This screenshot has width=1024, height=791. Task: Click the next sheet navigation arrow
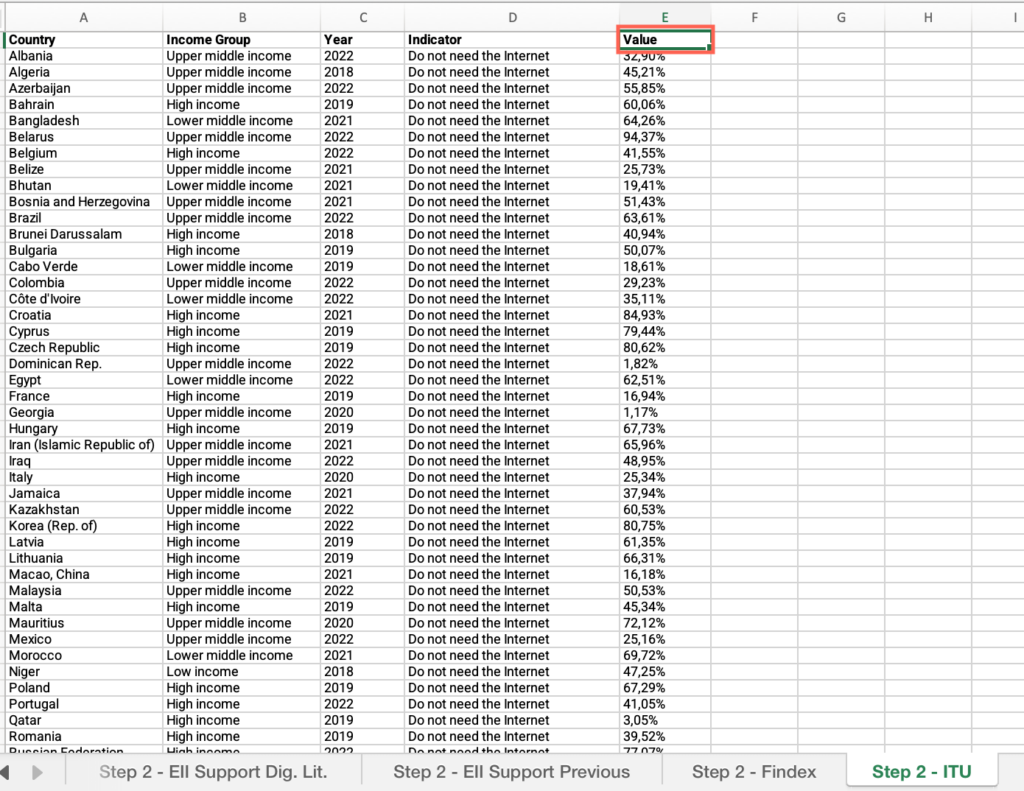[37, 772]
